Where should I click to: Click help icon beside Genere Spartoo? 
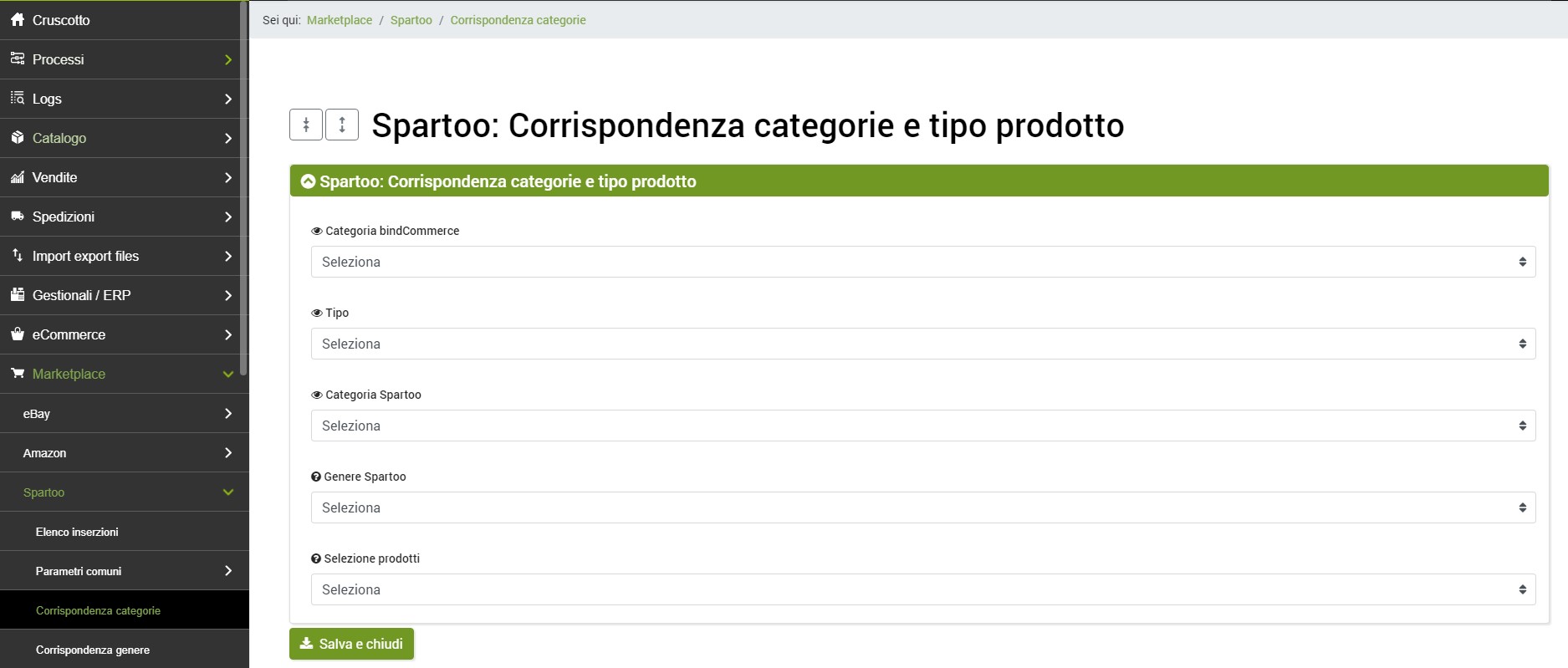point(316,477)
